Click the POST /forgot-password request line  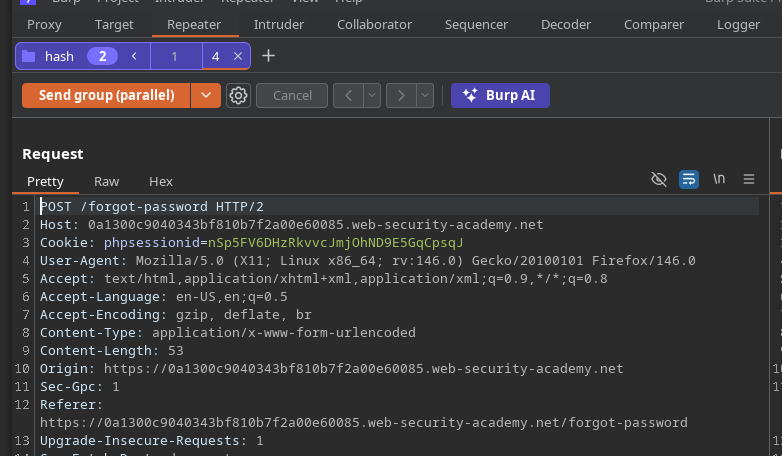tap(138, 206)
